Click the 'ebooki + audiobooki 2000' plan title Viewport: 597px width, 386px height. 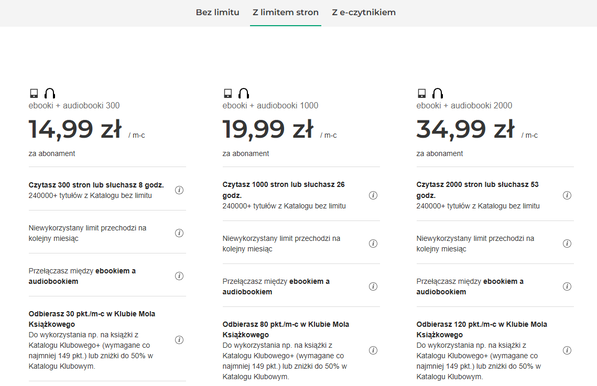click(464, 105)
